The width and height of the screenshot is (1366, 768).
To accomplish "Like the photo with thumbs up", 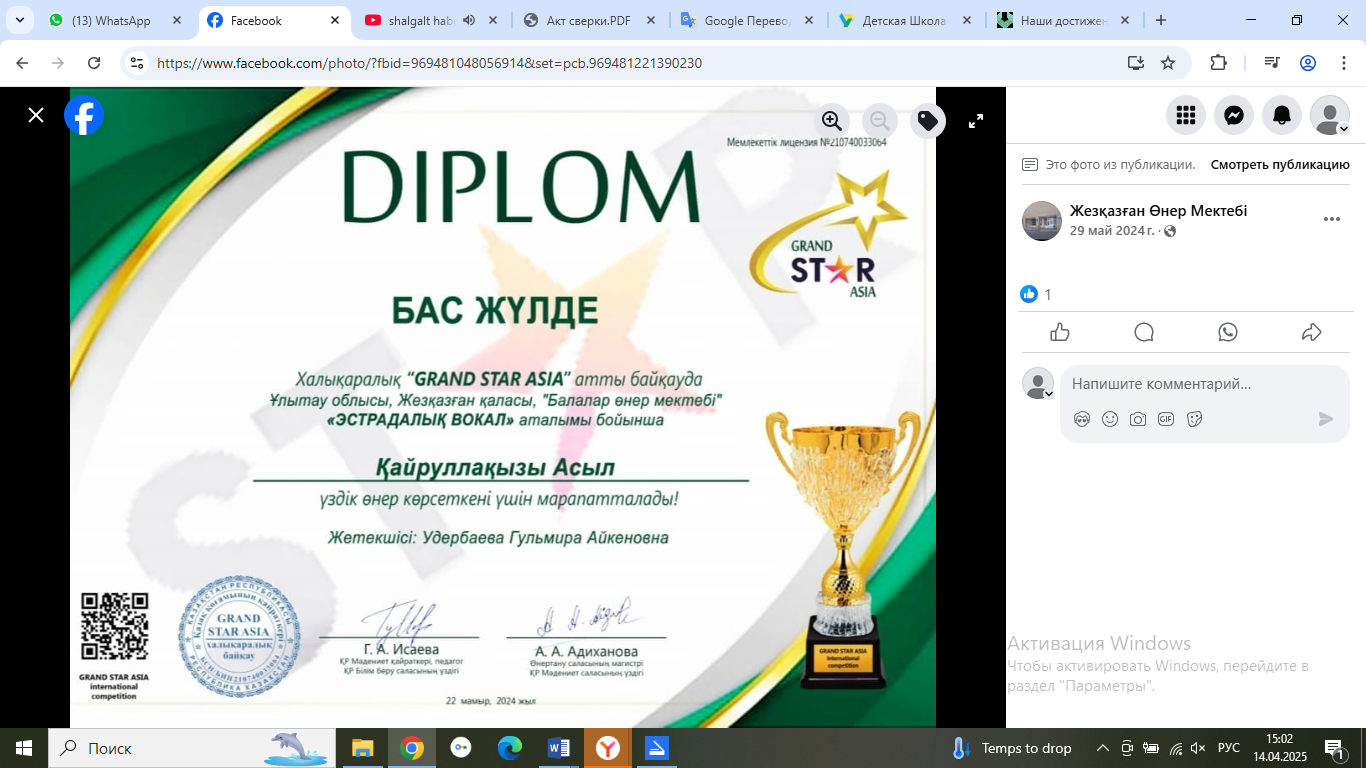I will pyautogui.click(x=1060, y=333).
